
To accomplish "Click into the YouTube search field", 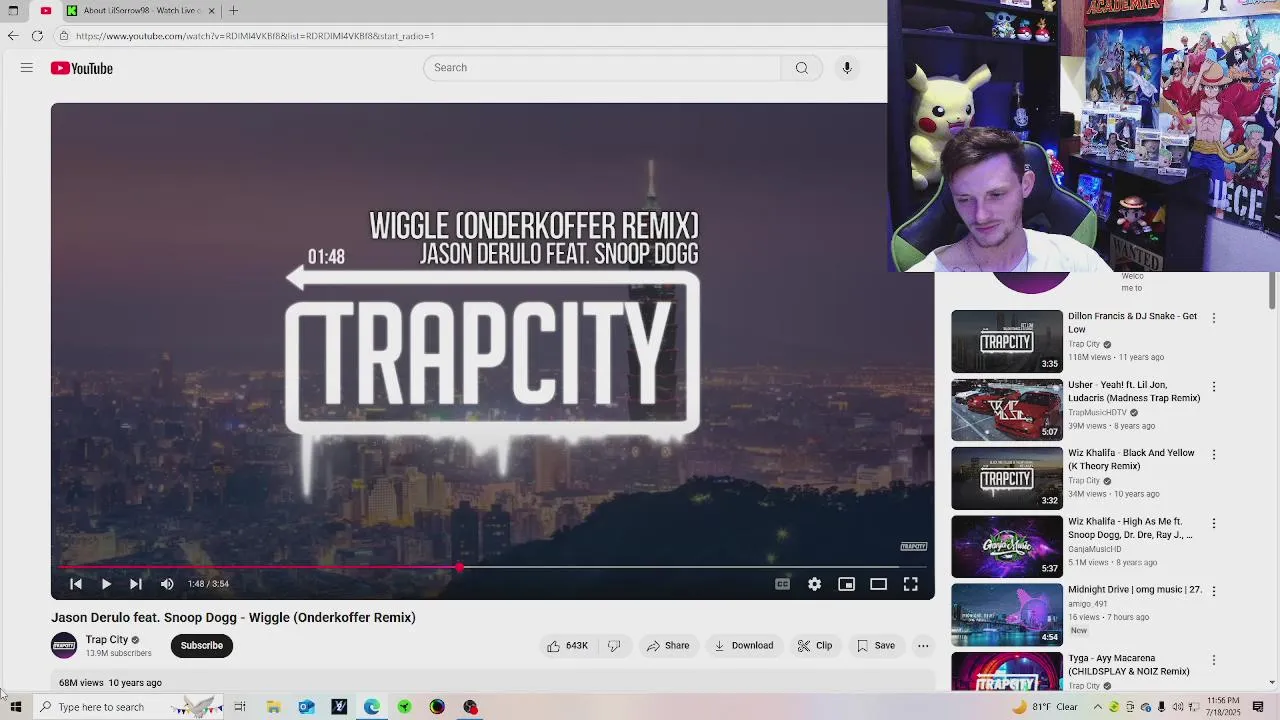I will tap(602, 67).
